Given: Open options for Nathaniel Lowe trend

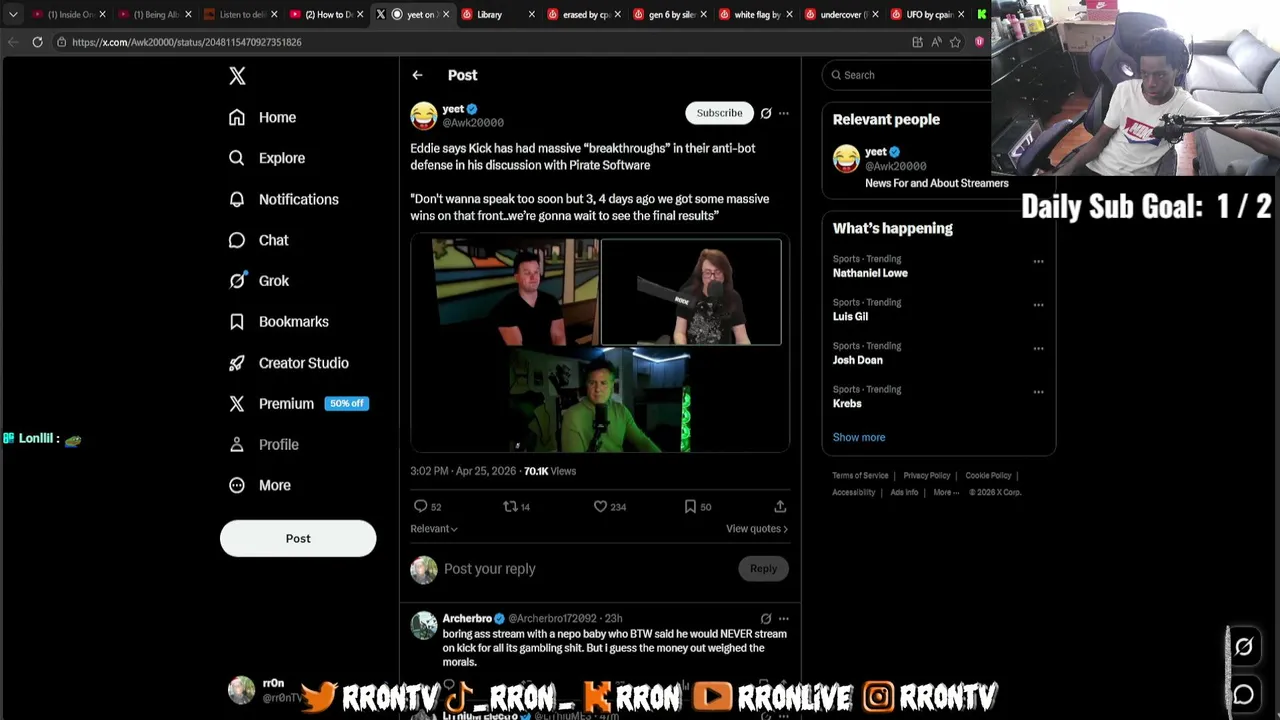Looking at the screenshot, I should pyautogui.click(x=1038, y=261).
